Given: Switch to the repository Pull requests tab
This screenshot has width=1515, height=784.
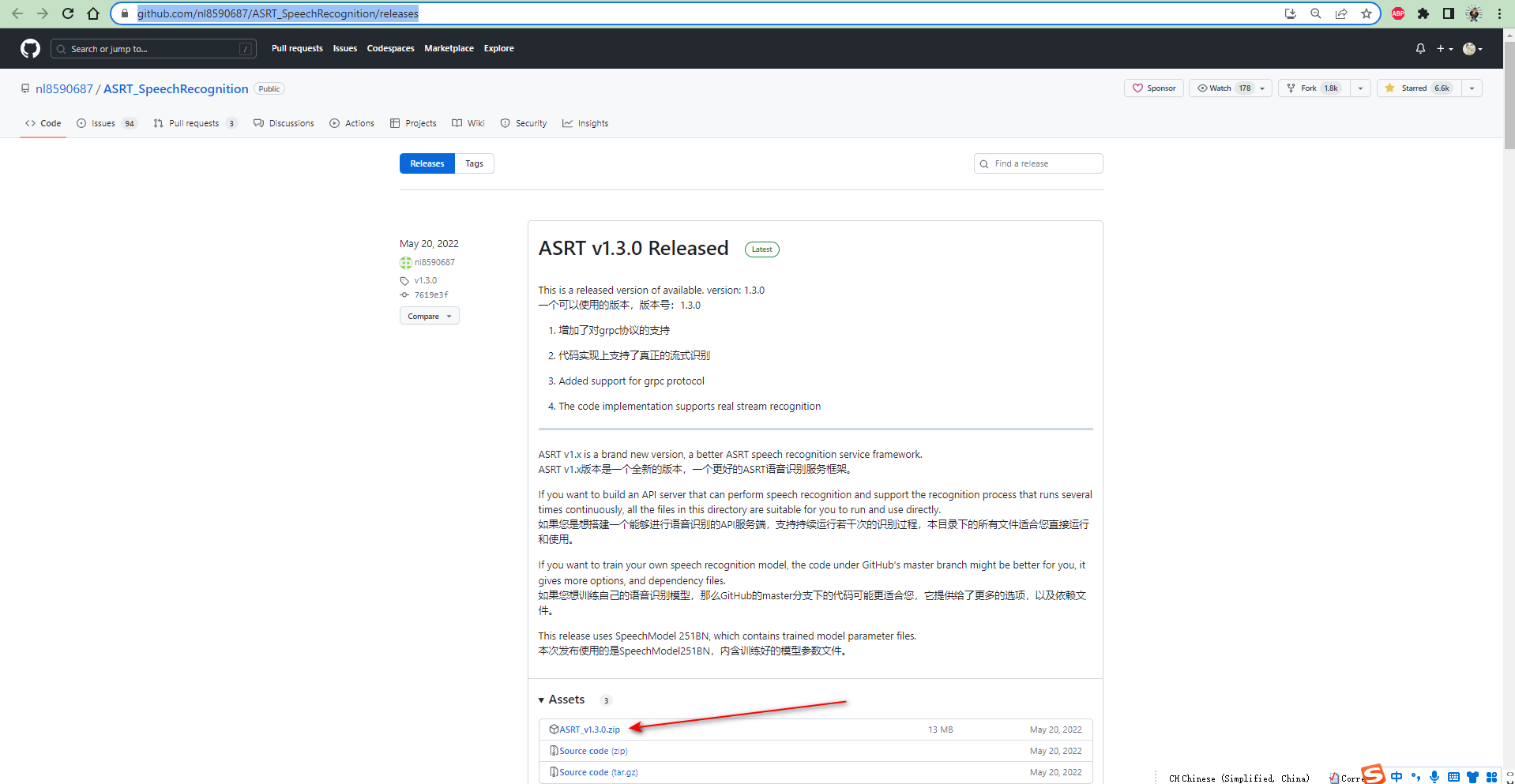Looking at the screenshot, I should [x=195, y=124].
